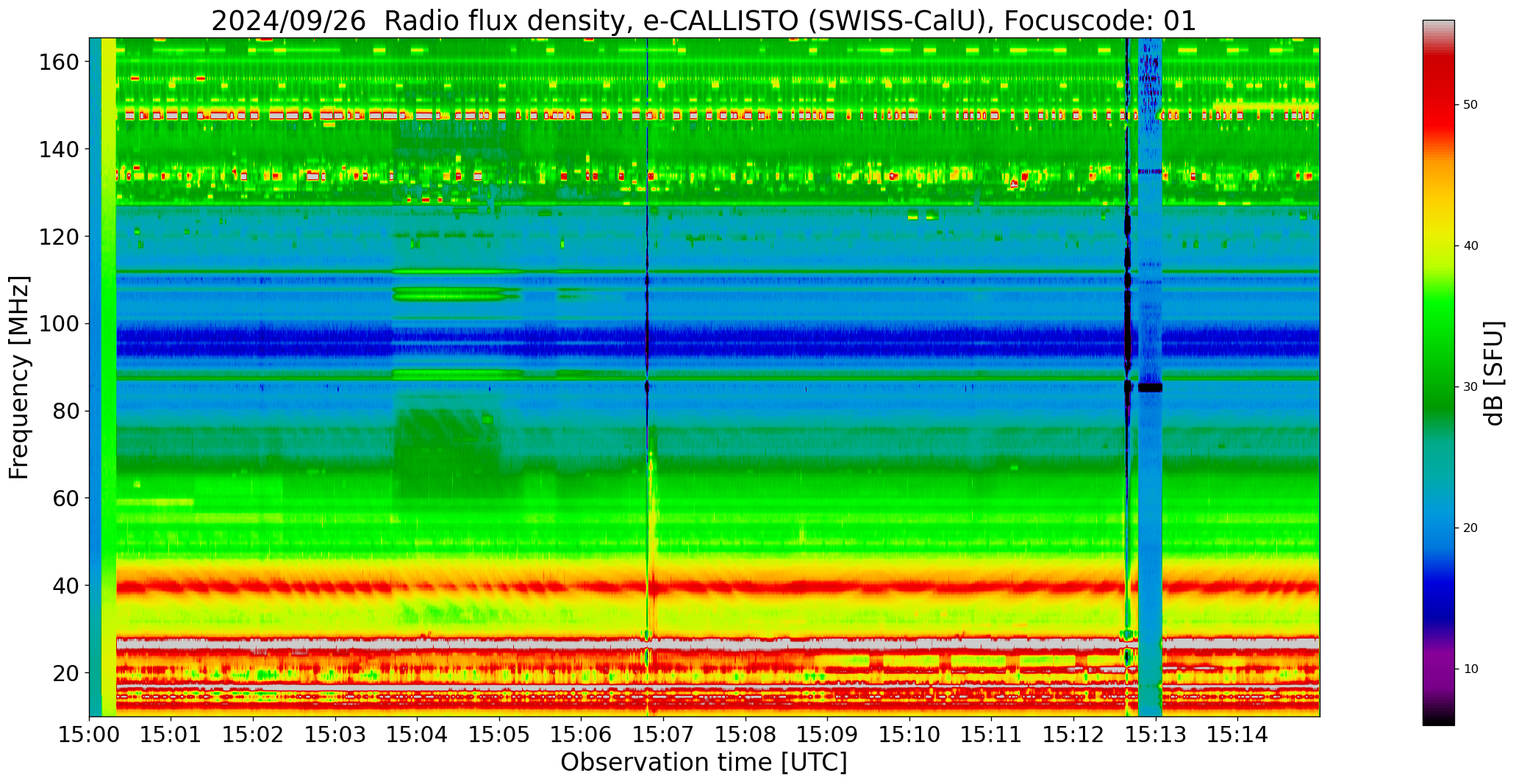Click the 20 MHz frequency tick label
This screenshot has height=784, width=1516.
(x=65, y=673)
